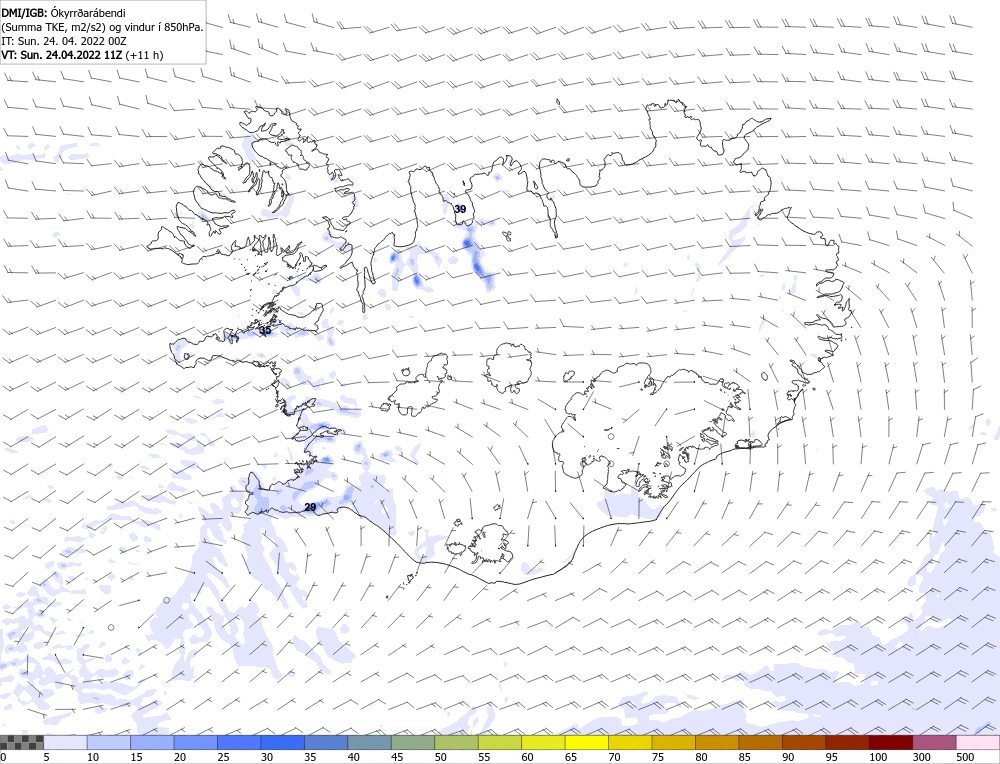
Task: Pick the 55–60 yellow-green legend swatch
Action: click(499, 742)
